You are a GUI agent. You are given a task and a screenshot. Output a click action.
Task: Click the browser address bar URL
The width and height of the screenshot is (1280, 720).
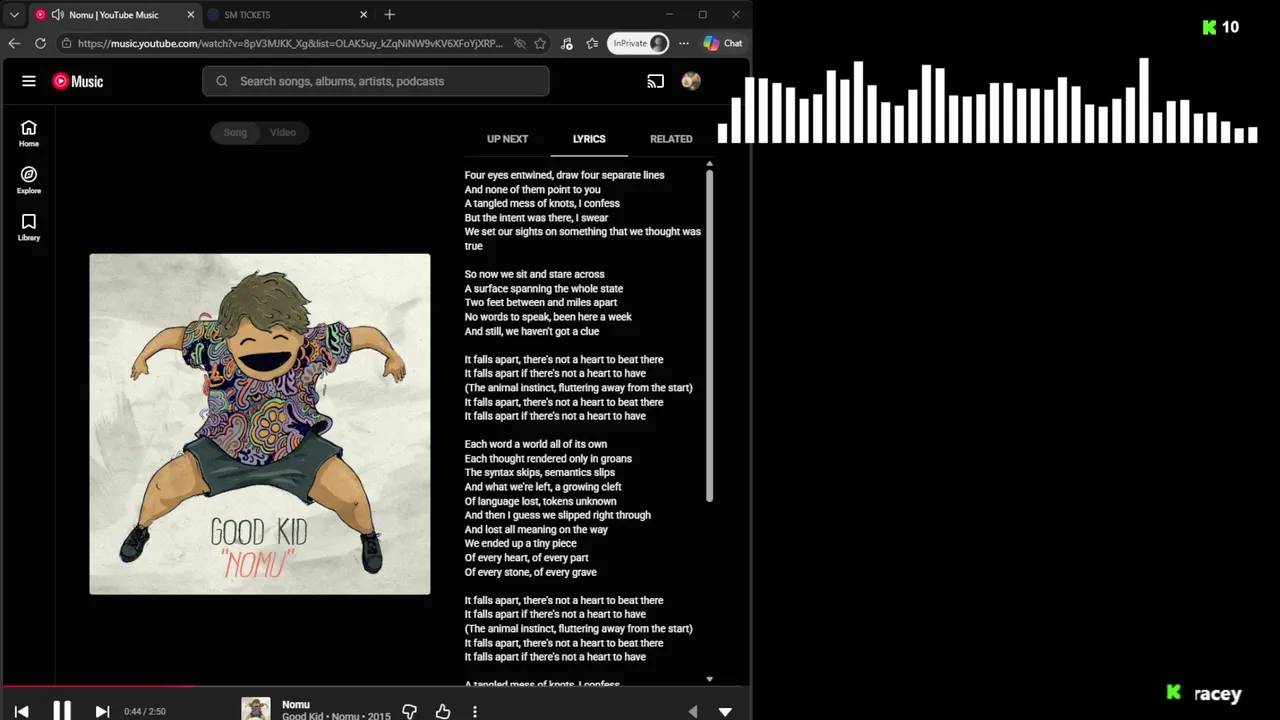(x=290, y=43)
